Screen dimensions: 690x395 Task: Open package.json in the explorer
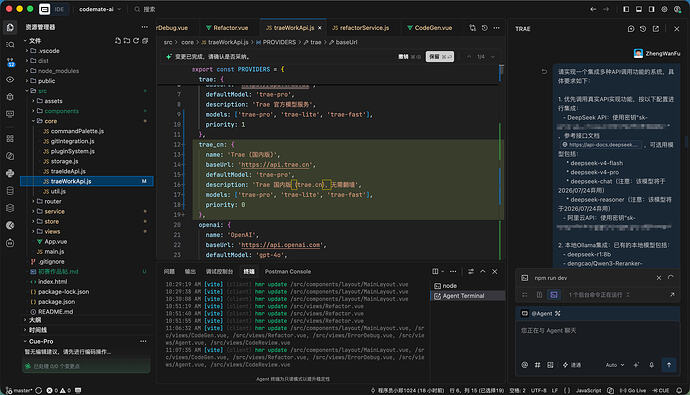[56, 302]
